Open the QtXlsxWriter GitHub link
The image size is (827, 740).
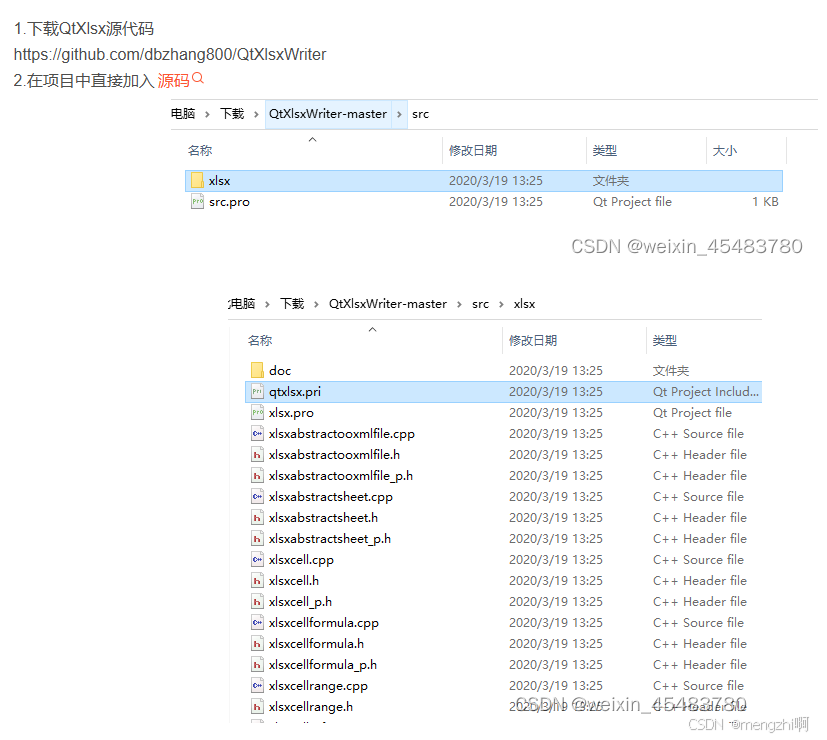tap(170, 55)
